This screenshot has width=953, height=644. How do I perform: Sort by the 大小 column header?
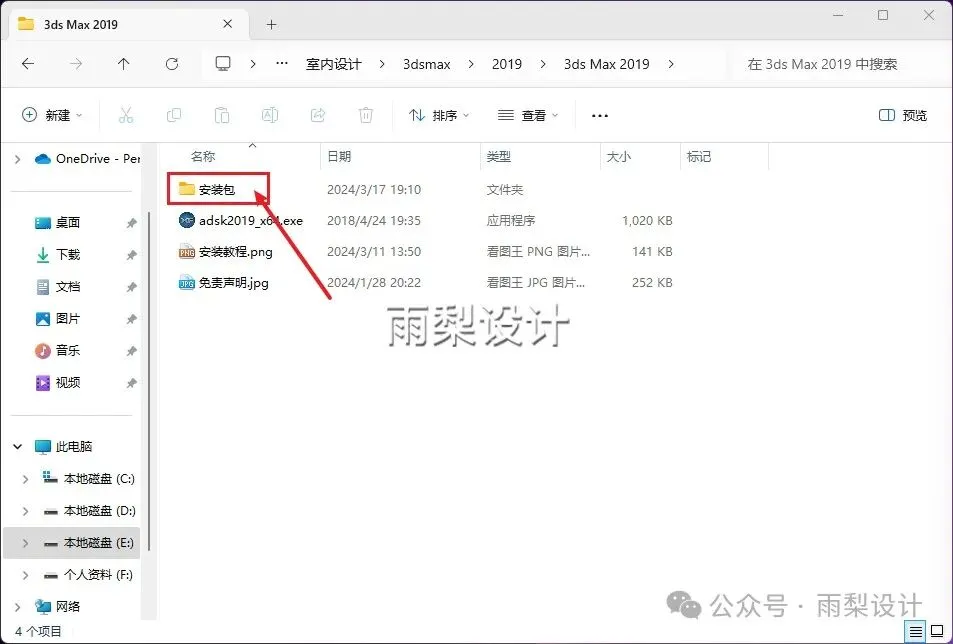click(618, 157)
